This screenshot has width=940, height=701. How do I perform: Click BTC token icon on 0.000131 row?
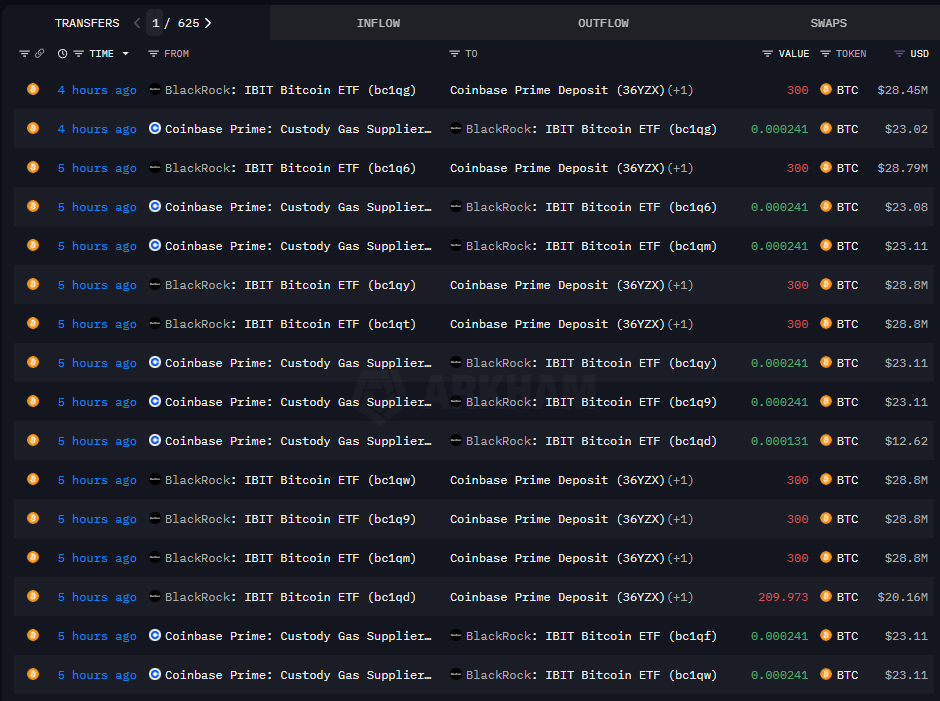825,440
